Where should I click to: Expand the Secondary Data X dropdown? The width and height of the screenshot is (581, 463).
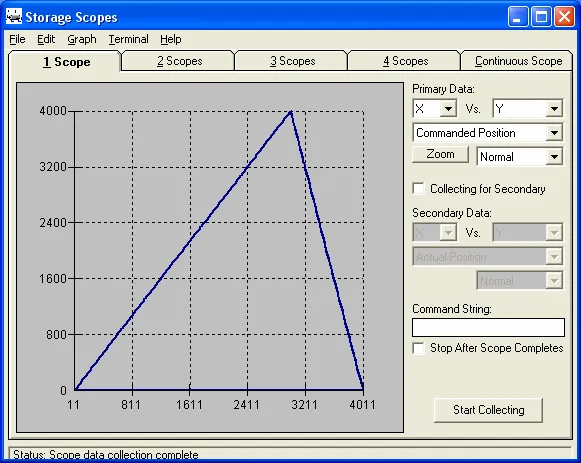click(x=448, y=233)
